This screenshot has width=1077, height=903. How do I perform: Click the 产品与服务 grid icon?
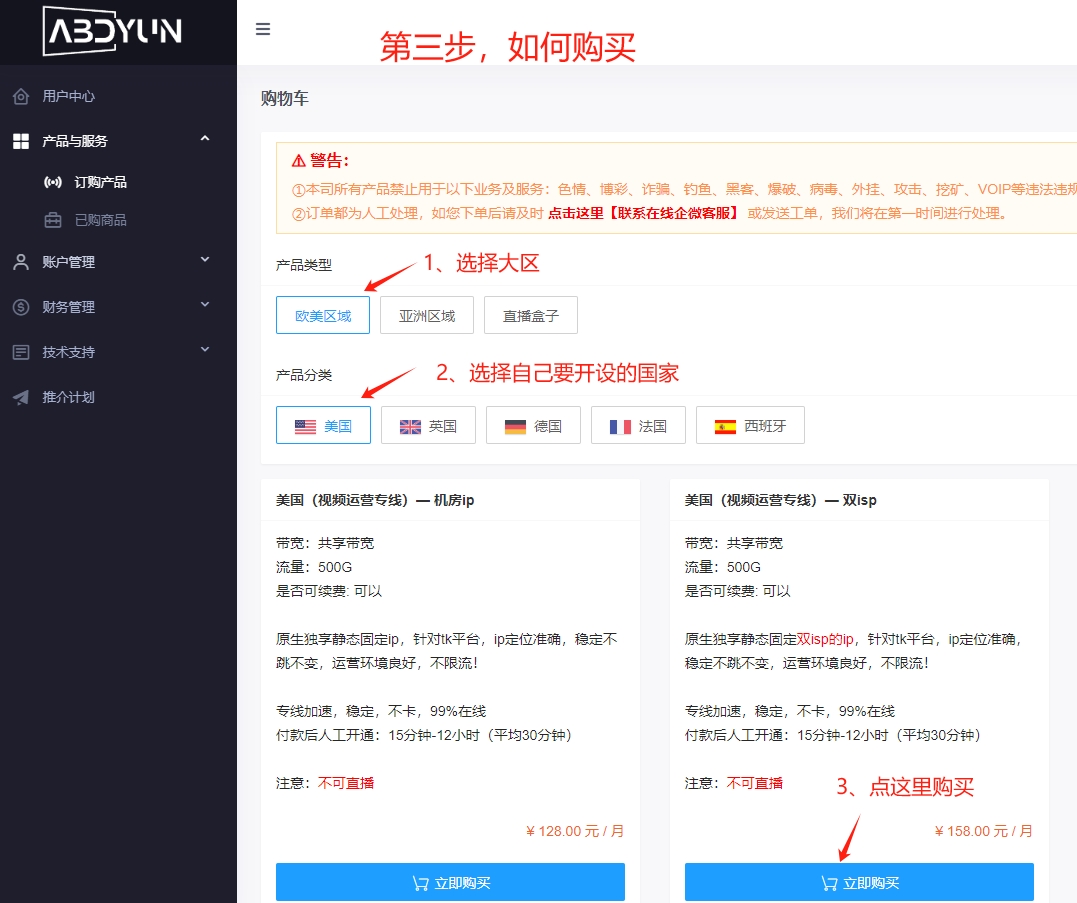21,142
